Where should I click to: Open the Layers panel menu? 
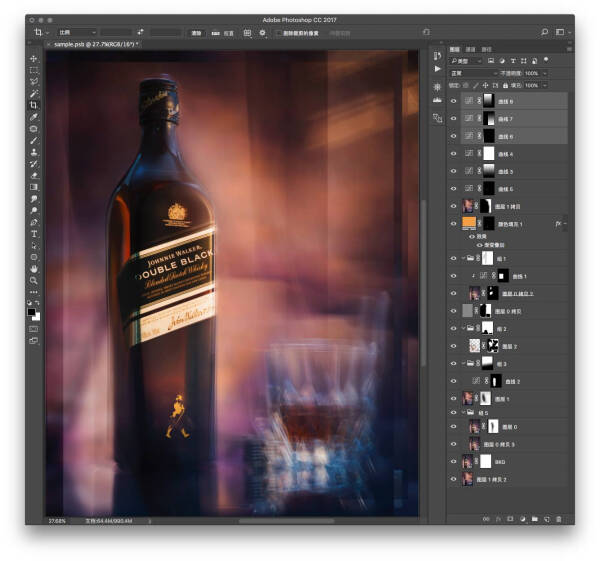click(569, 49)
